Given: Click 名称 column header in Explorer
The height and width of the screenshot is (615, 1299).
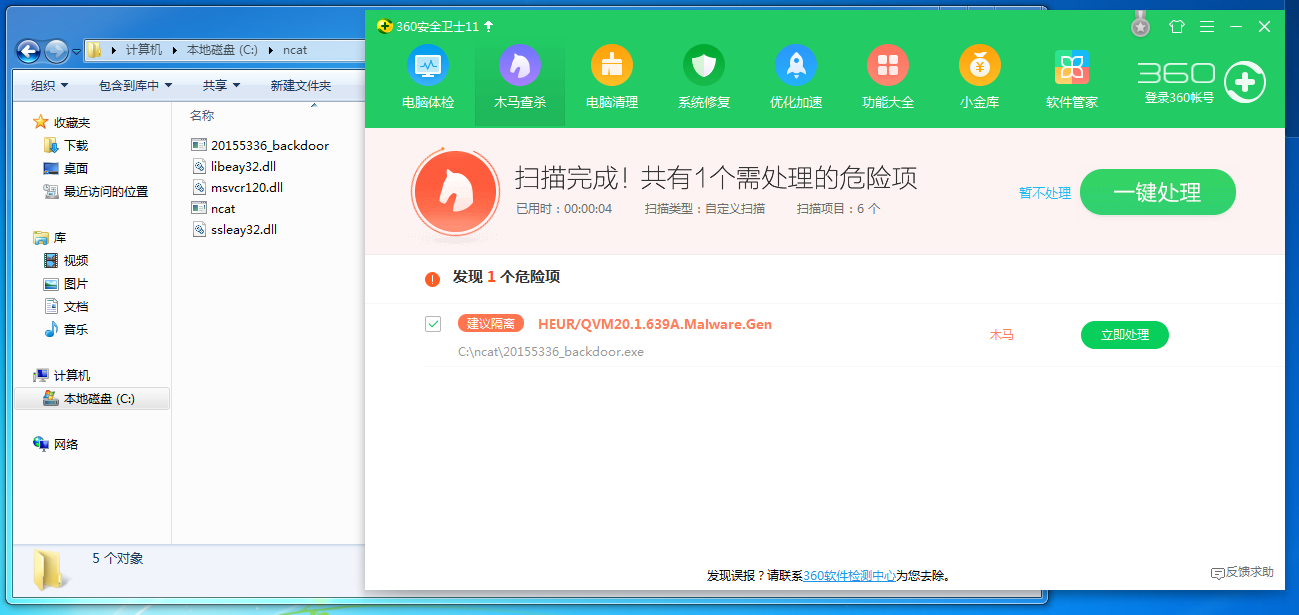Looking at the screenshot, I should [202, 116].
